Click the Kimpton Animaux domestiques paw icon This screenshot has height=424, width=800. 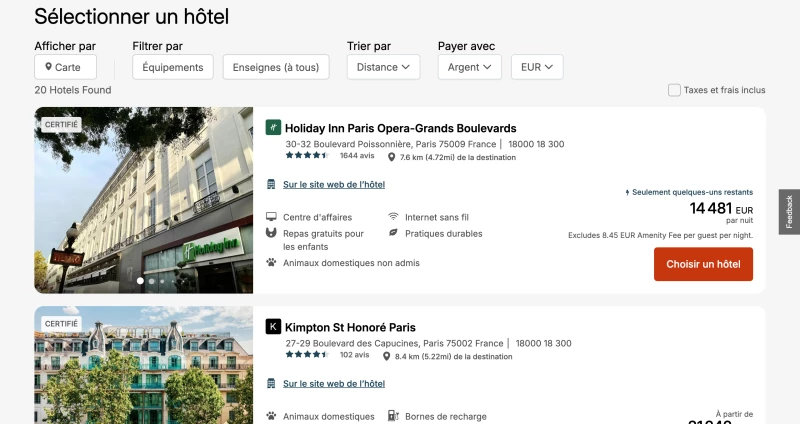coord(271,416)
